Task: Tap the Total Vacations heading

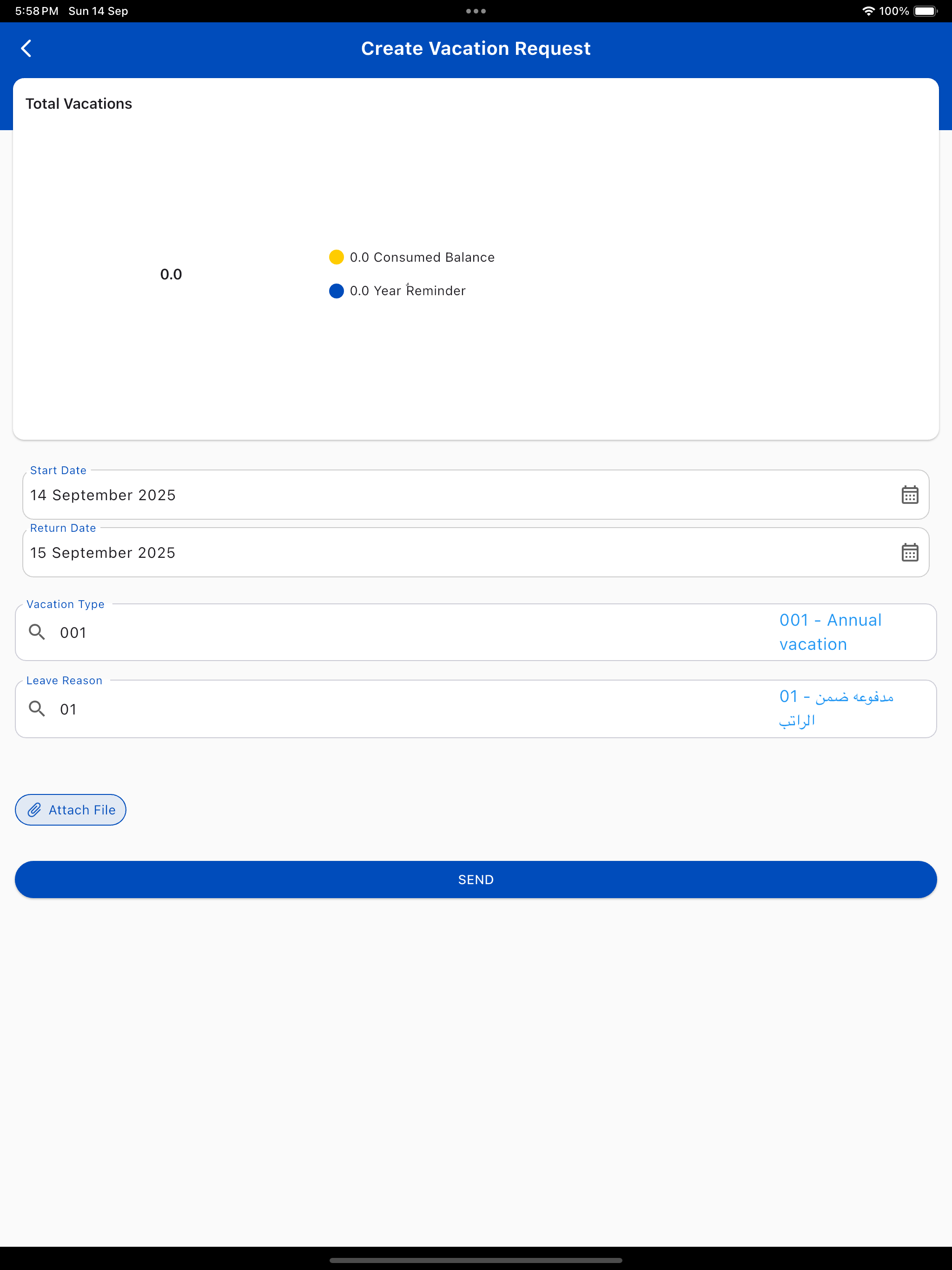Action: pyautogui.click(x=79, y=104)
